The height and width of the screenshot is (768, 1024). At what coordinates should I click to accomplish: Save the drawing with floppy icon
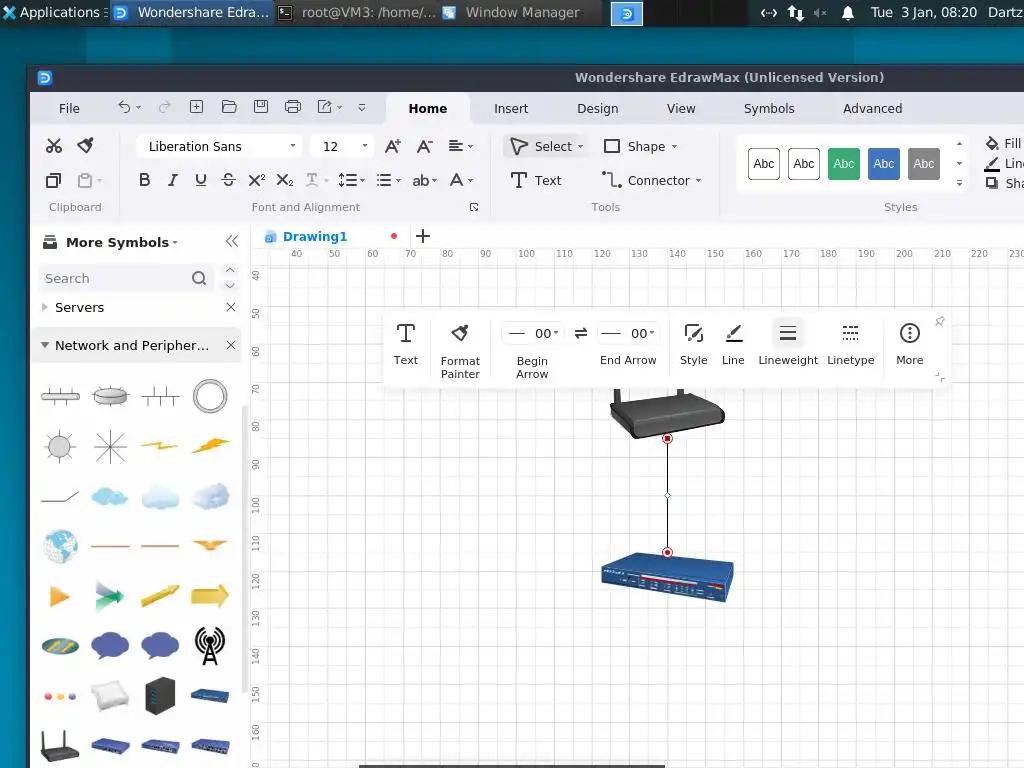(x=261, y=107)
